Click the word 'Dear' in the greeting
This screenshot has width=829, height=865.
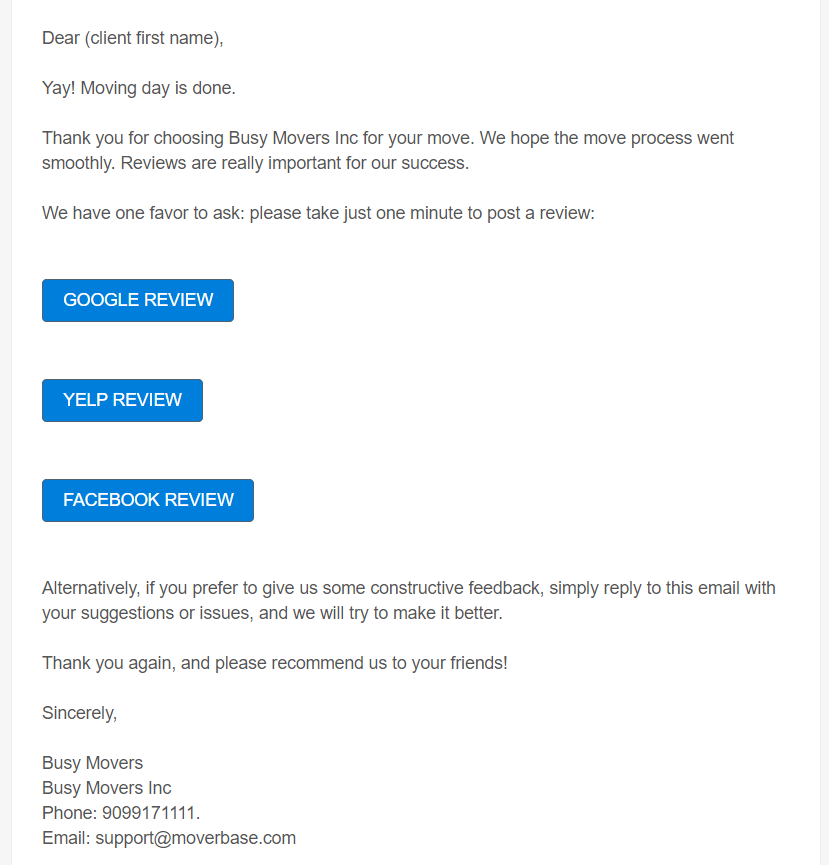tap(61, 38)
